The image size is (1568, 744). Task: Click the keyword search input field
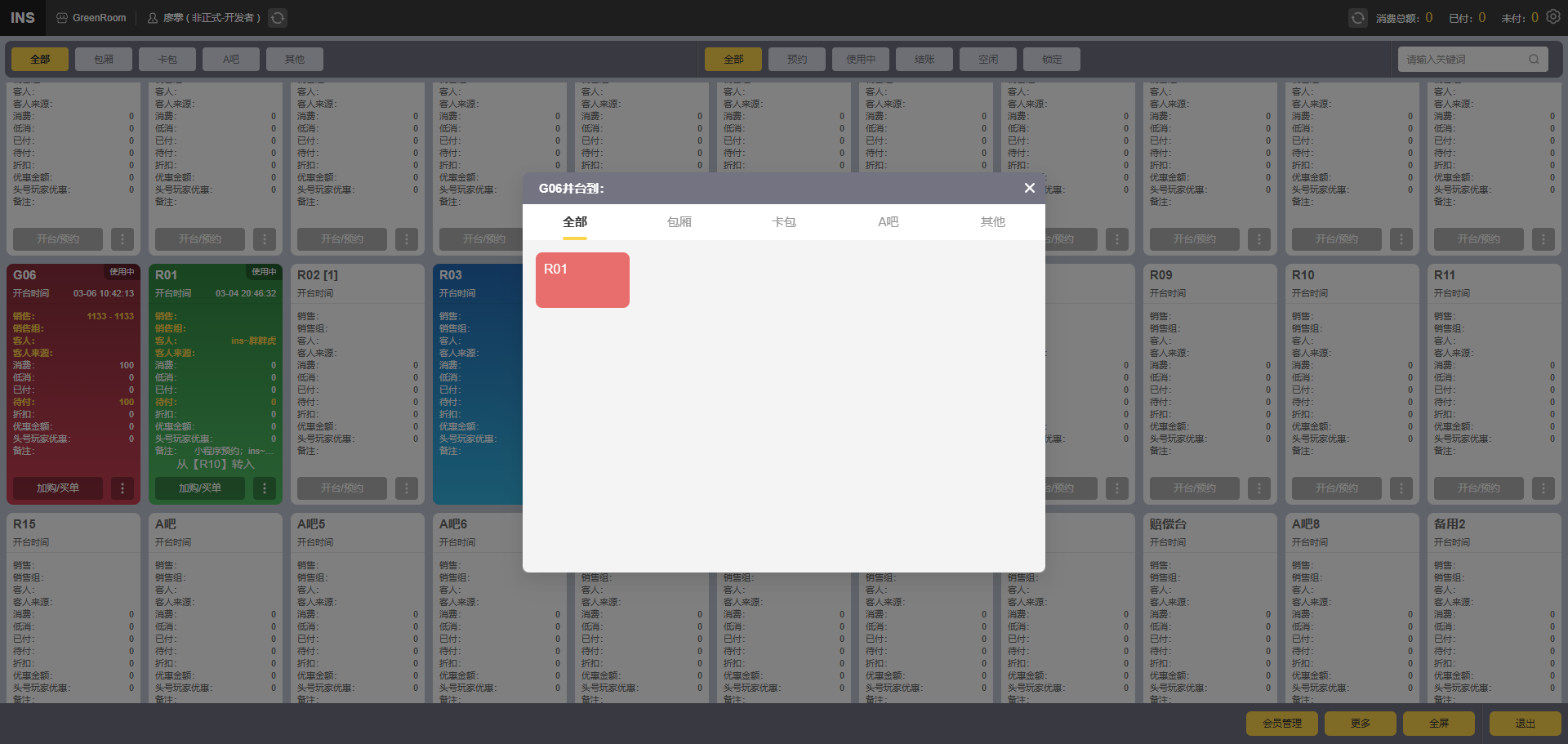pyautogui.click(x=1472, y=59)
